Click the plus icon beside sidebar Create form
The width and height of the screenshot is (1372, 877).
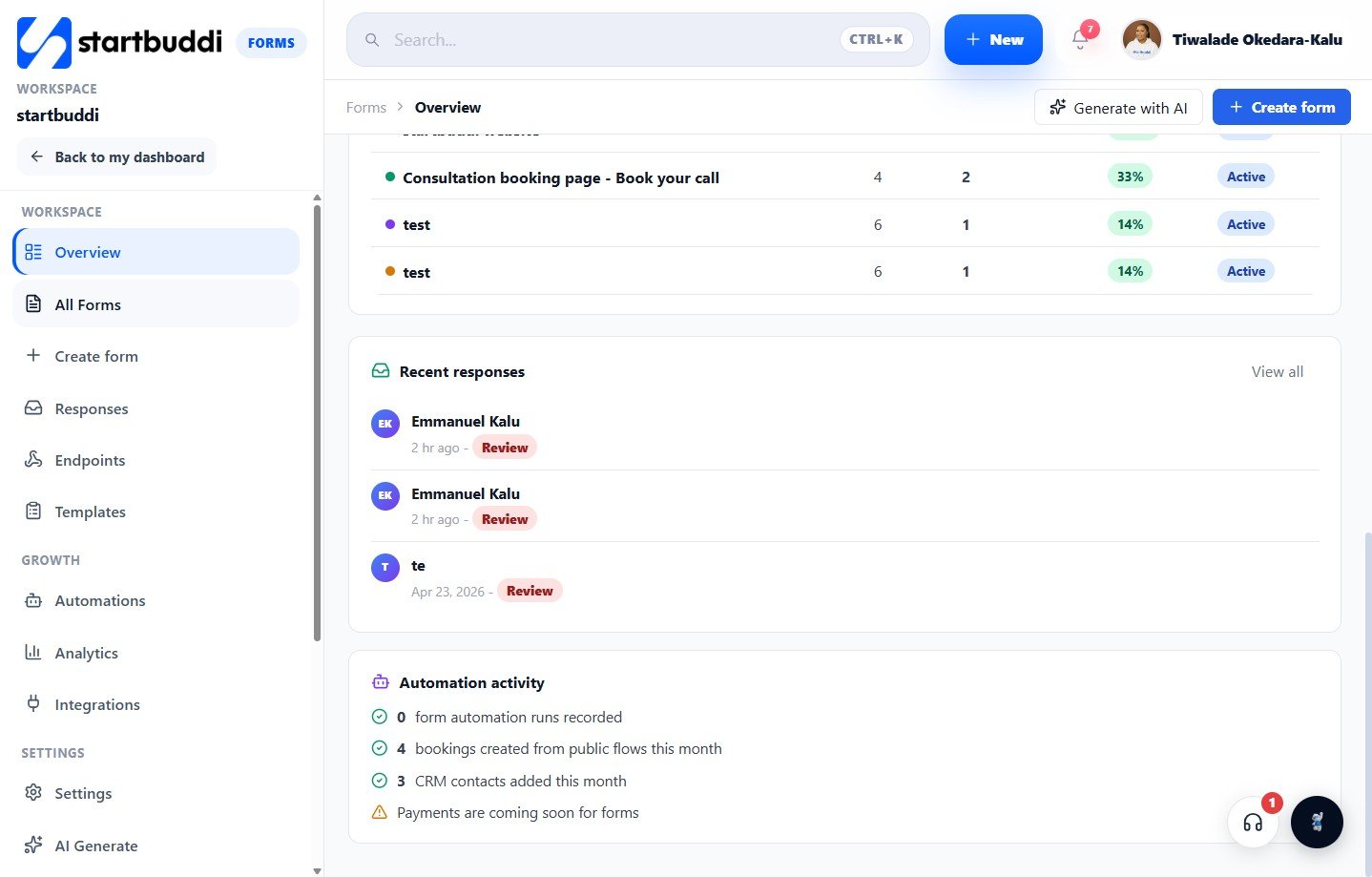coord(33,355)
